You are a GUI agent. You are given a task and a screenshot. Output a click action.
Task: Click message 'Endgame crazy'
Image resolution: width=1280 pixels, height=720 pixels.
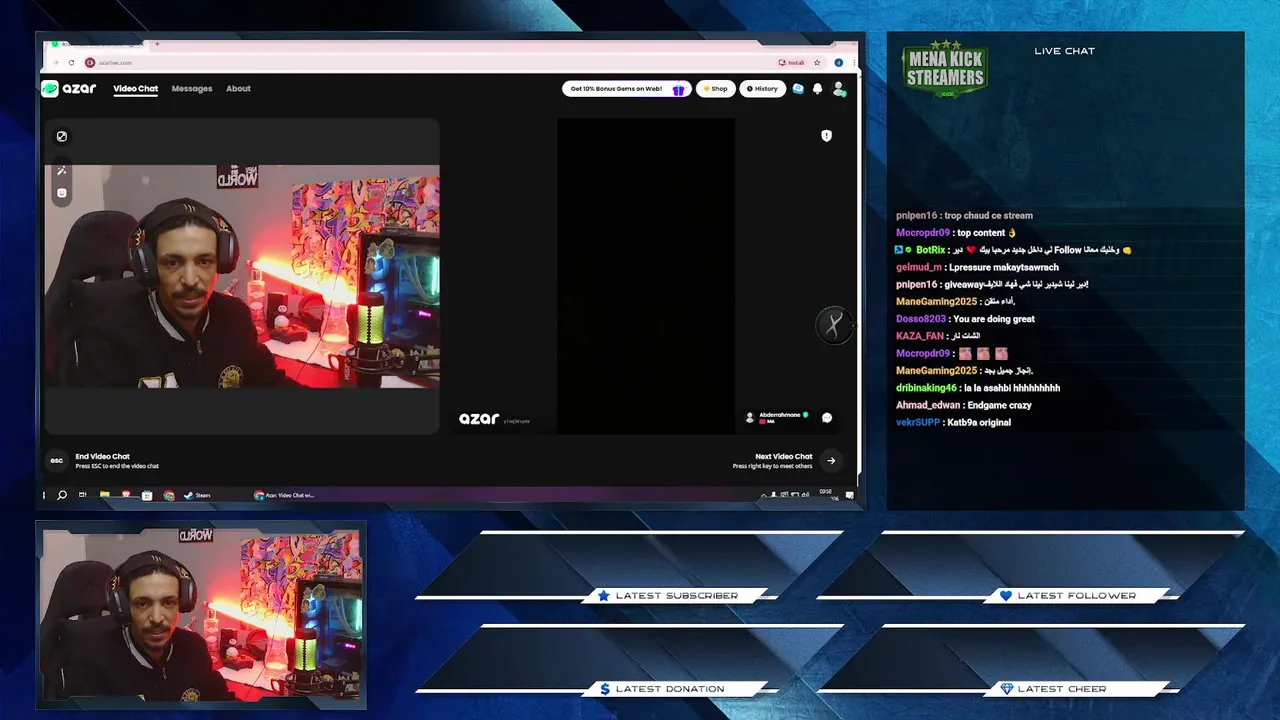(x=1000, y=405)
